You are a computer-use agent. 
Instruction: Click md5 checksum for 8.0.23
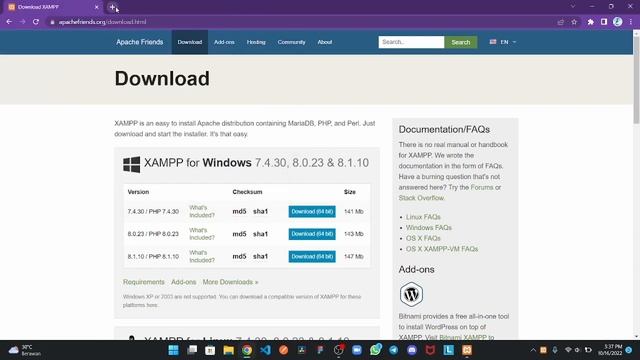tap(239, 234)
